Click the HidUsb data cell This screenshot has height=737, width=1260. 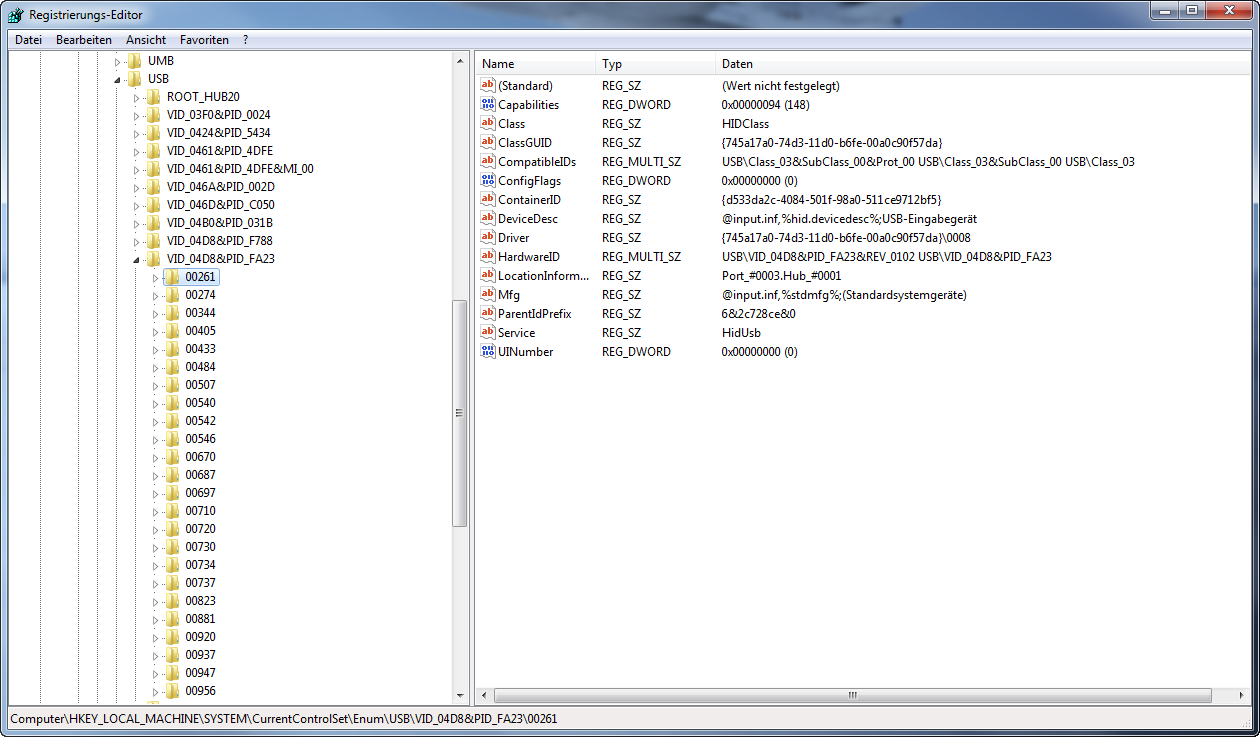[x=741, y=333]
